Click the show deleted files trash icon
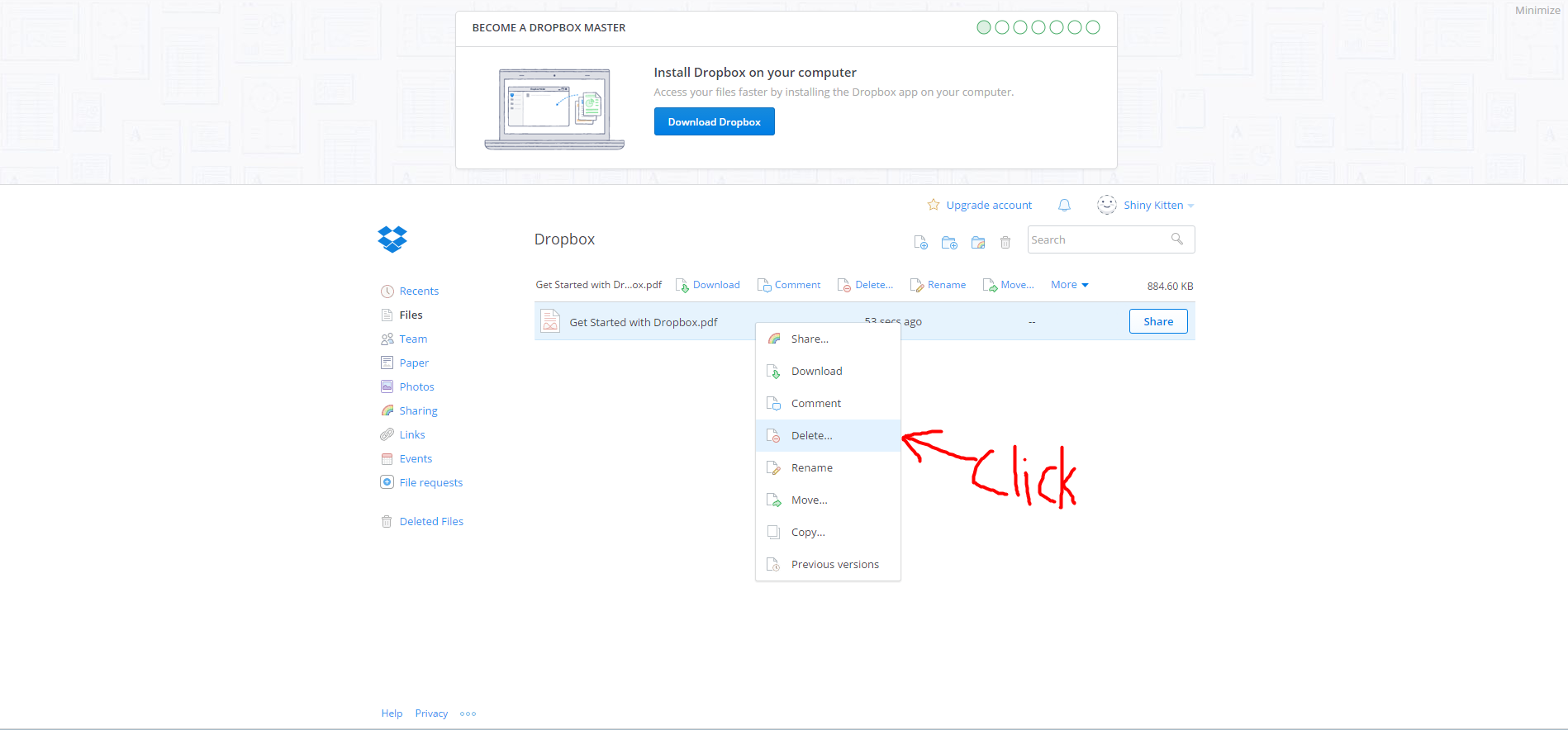Viewport: 1568px width, 730px height. coord(1005,242)
